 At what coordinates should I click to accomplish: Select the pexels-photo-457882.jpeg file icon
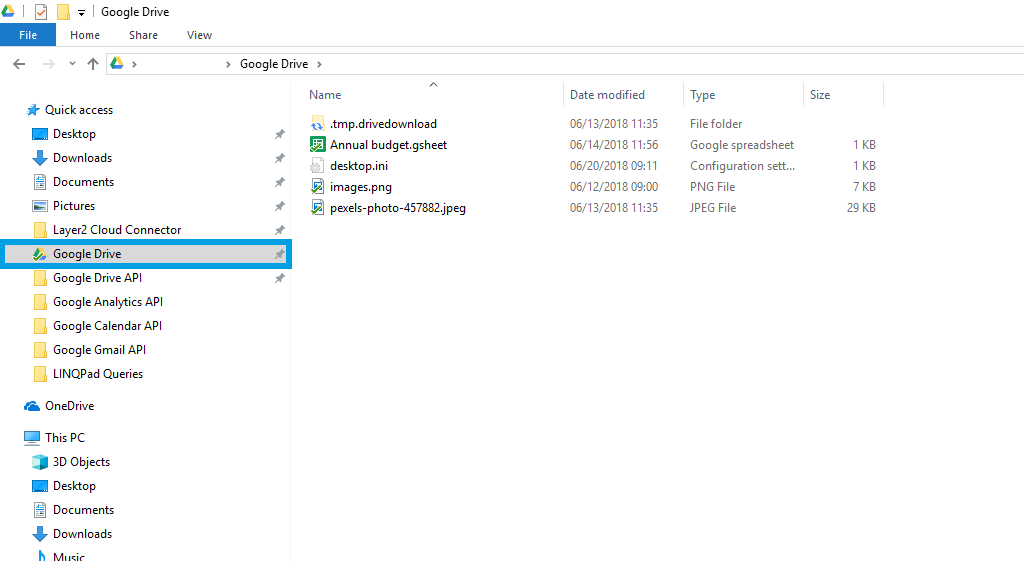[317, 208]
